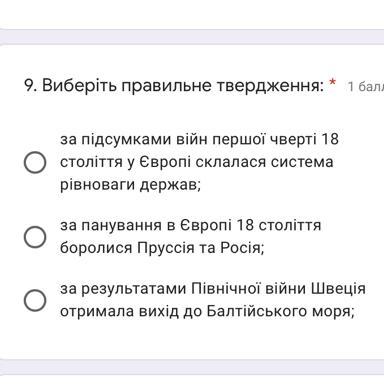Screen dimensions: 384x384
Task: Click the question title 'Виберіть правильне твердження:'
Action: pyautogui.click(x=183, y=86)
